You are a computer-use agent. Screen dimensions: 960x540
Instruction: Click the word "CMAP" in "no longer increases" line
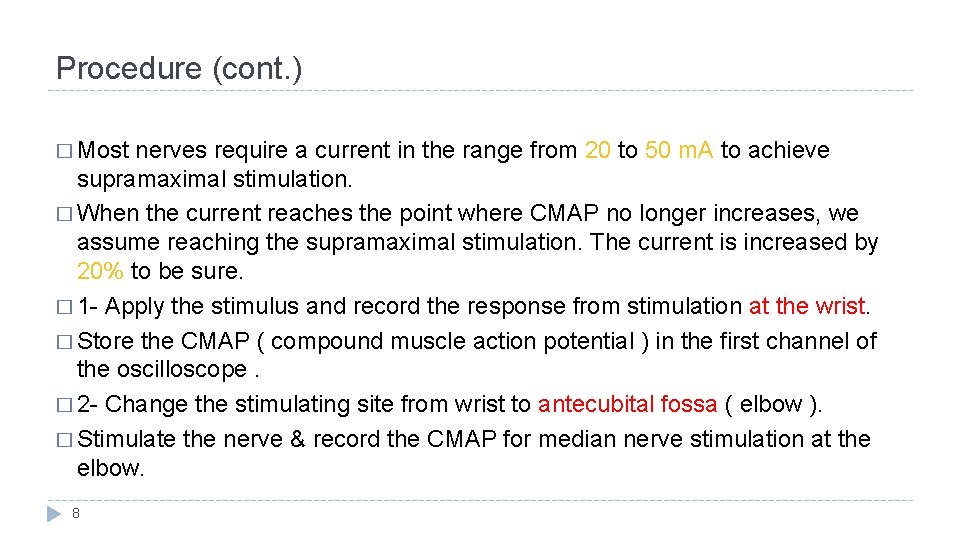561,214
